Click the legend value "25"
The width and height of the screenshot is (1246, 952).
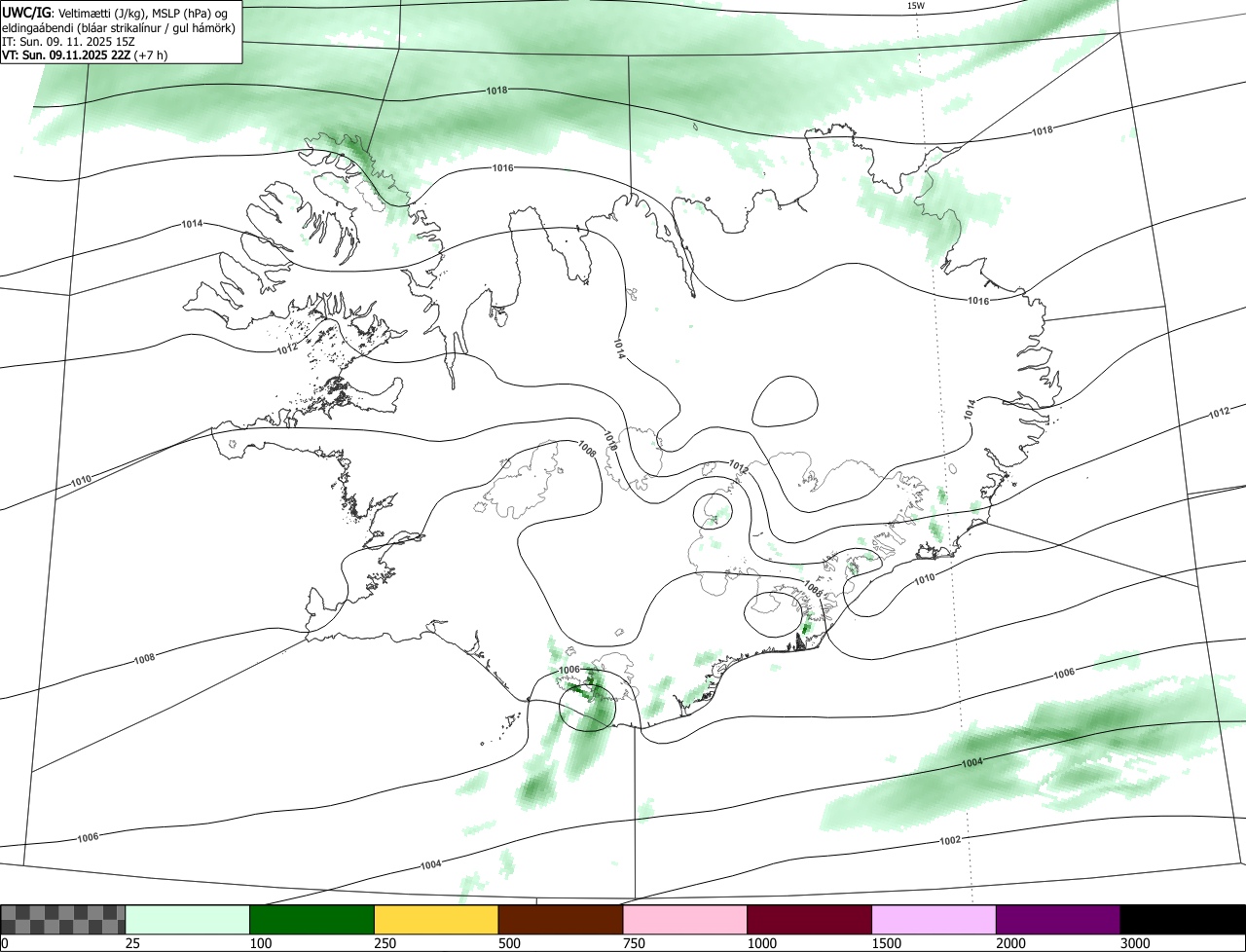click(132, 943)
